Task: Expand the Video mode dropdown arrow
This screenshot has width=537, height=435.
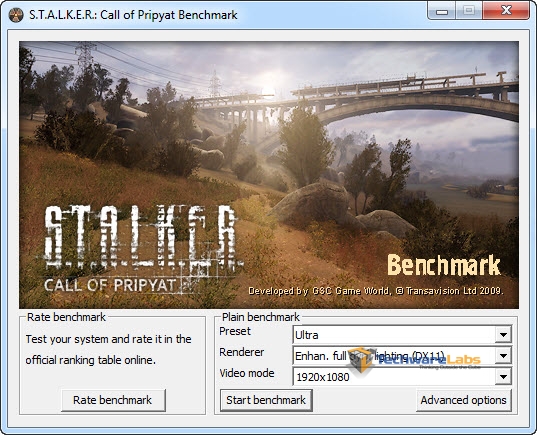Action: (x=503, y=377)
